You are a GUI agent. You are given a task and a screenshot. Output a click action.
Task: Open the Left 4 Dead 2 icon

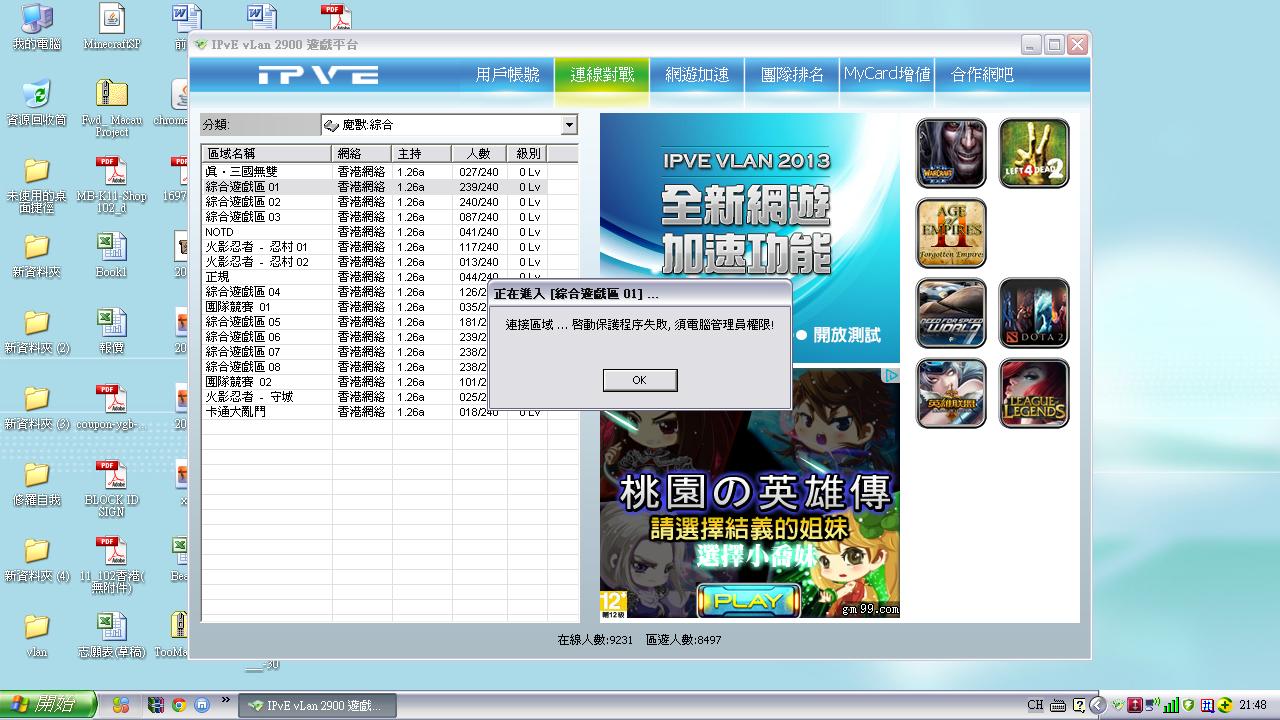pyautogui.click(x=1034, y=153)
